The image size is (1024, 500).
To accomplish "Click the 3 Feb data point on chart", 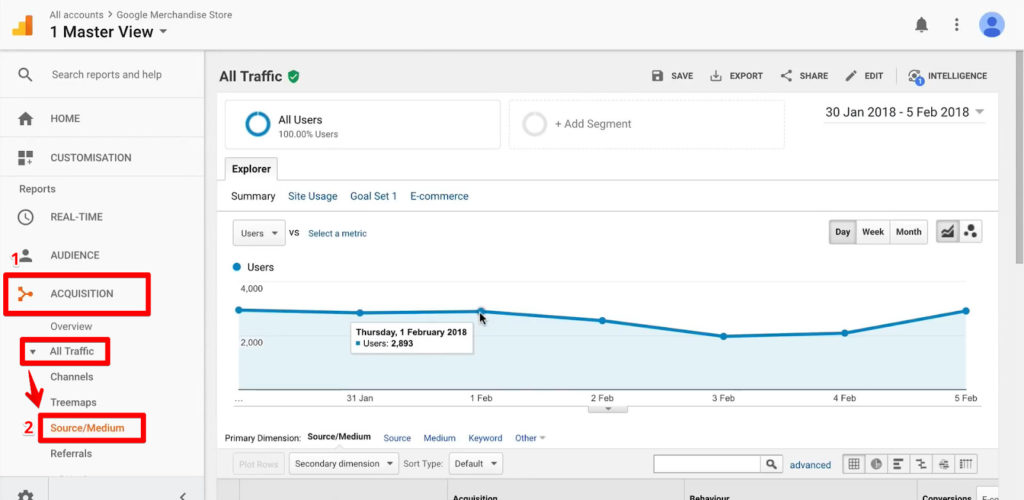I will pos(724,336).
